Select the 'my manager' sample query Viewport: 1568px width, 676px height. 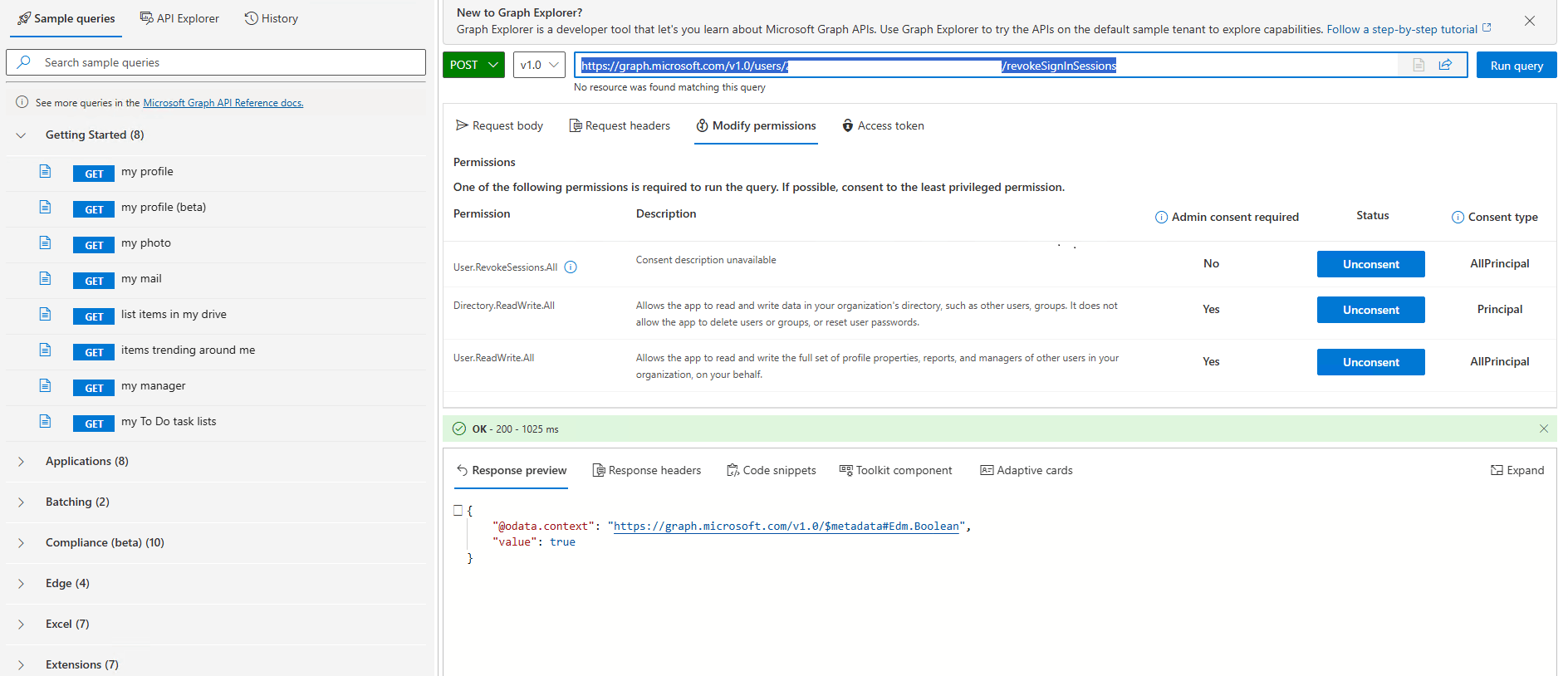(x=154, y=385)
